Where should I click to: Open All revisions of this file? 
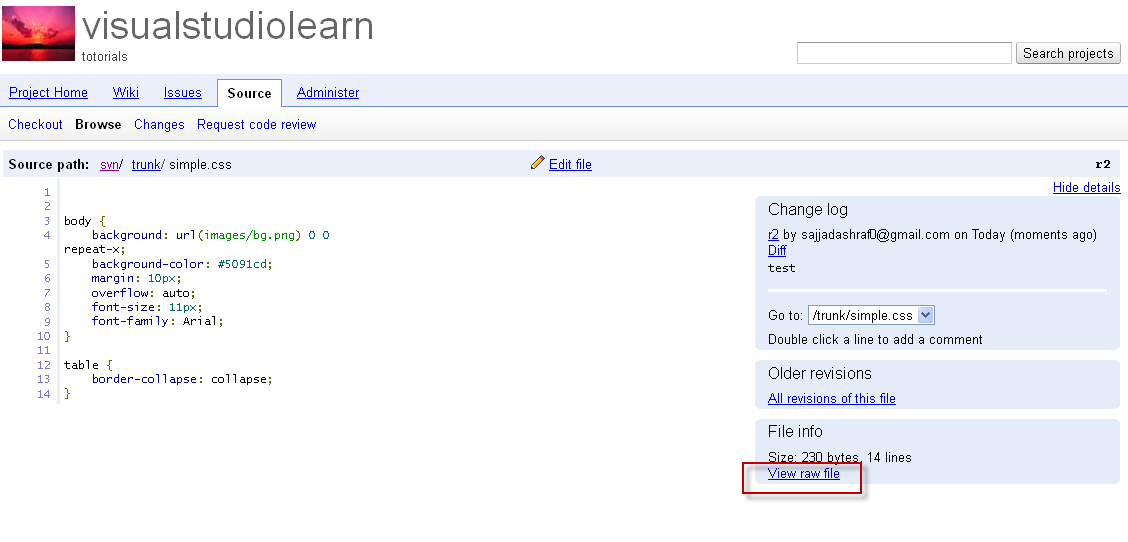coord(832,399)
